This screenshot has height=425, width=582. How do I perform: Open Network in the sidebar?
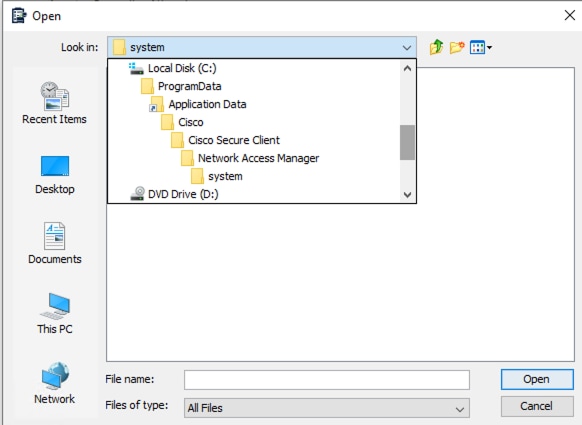[x=55, y=383]
